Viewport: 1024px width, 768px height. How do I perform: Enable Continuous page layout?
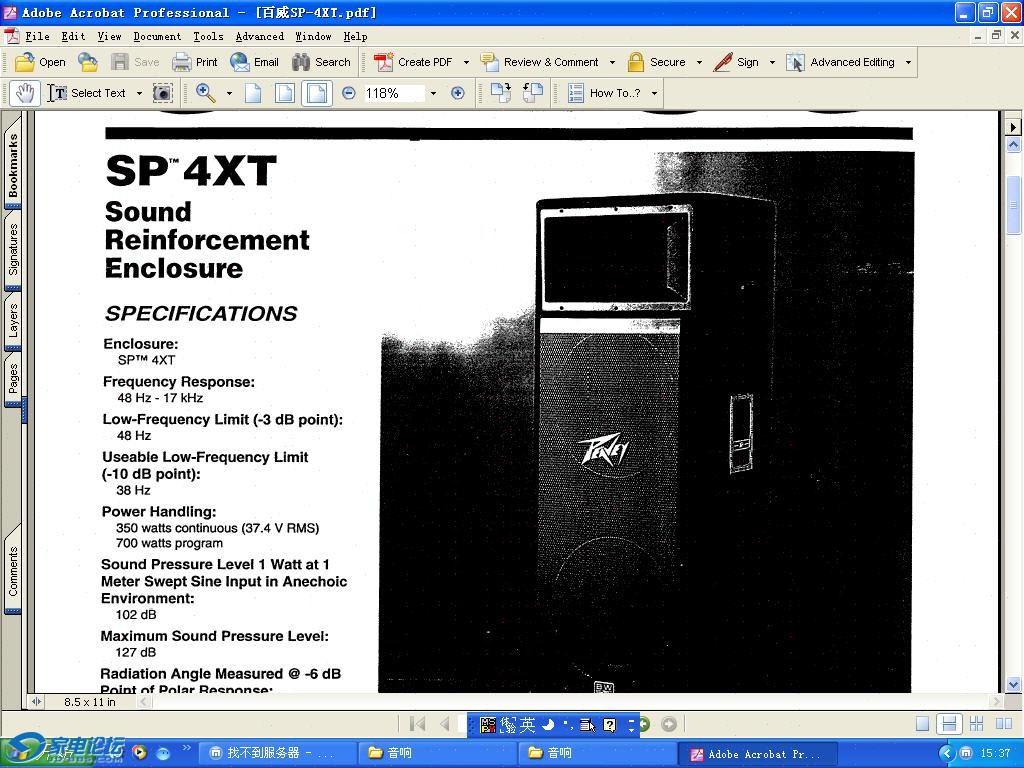[949, 724]
